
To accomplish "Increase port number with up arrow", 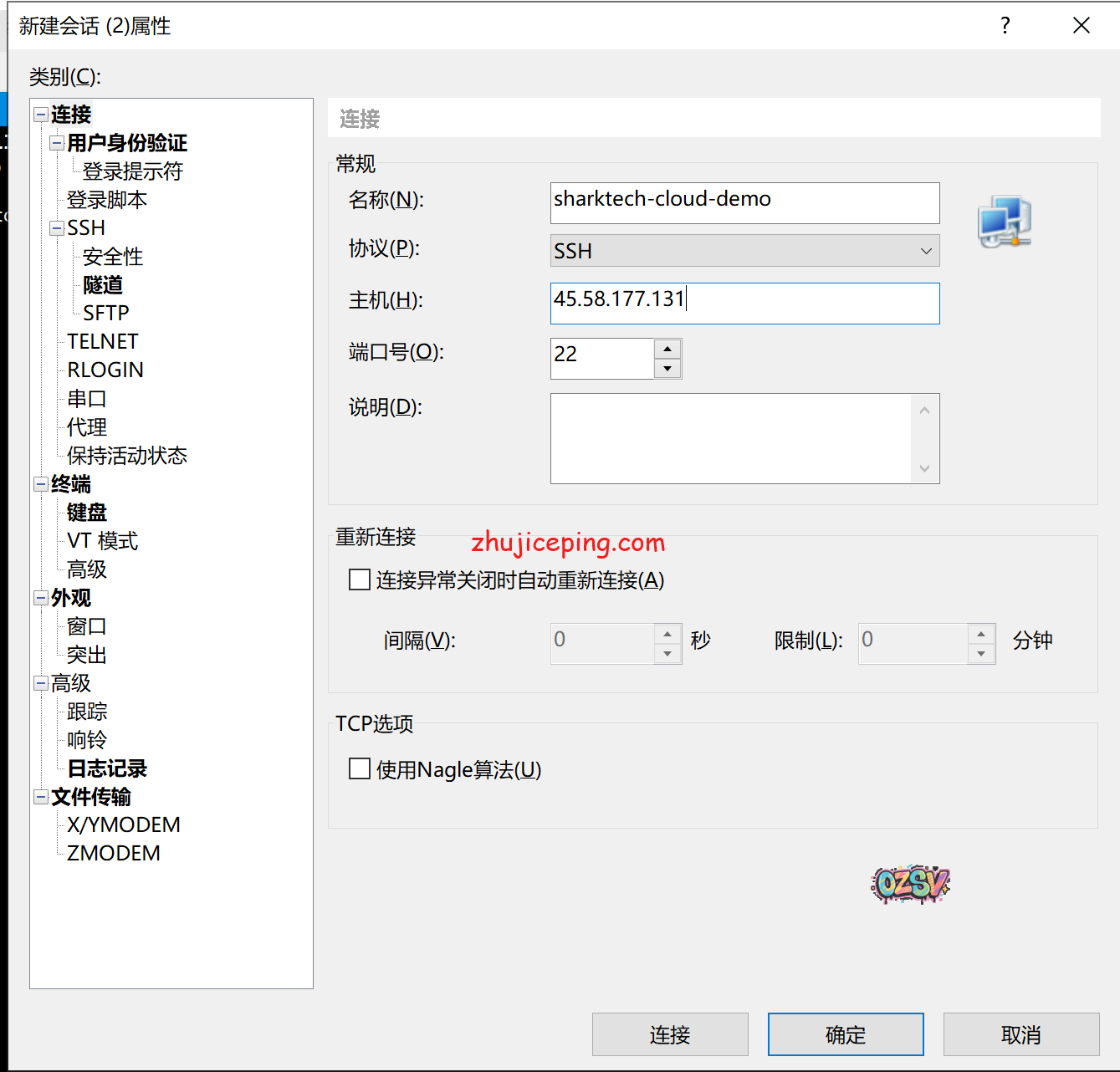I will (667, 350).
